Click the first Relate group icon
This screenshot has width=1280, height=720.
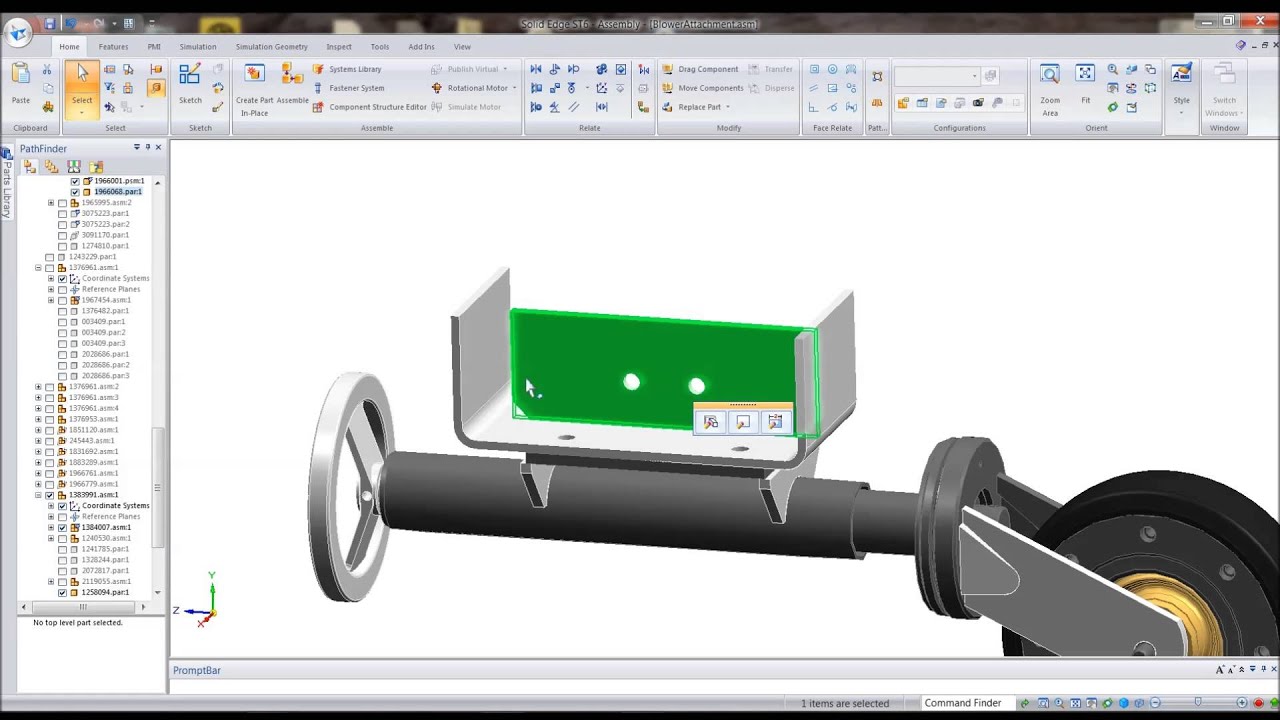pos(536,69)
